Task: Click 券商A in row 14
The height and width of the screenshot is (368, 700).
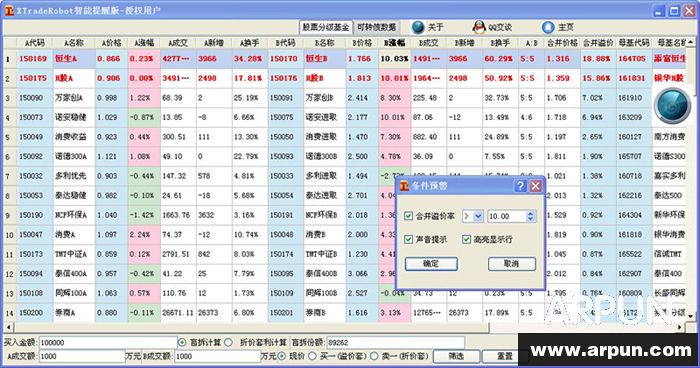Action: point(65,313)
